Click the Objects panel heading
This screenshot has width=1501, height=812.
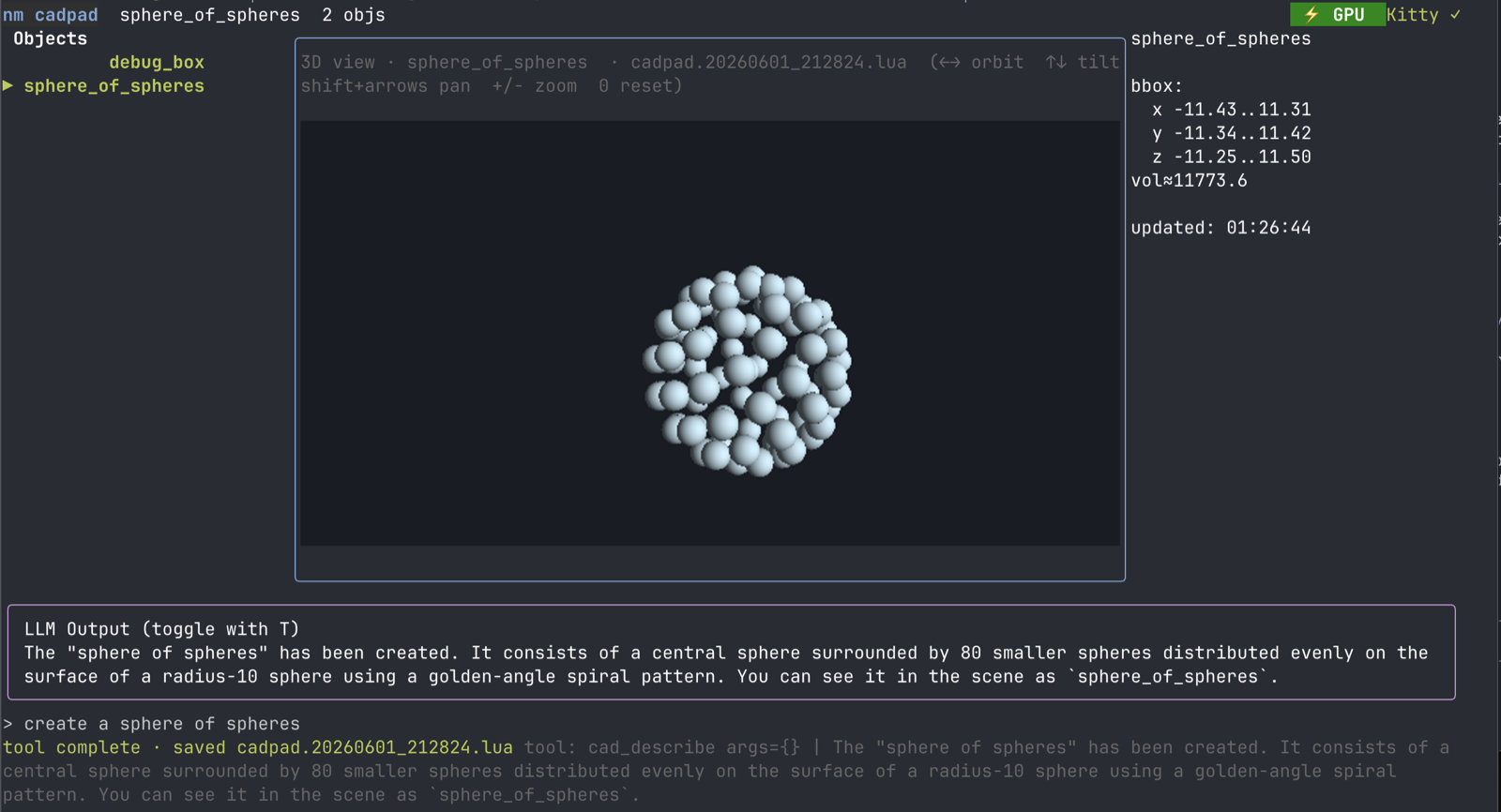[50, 38]
